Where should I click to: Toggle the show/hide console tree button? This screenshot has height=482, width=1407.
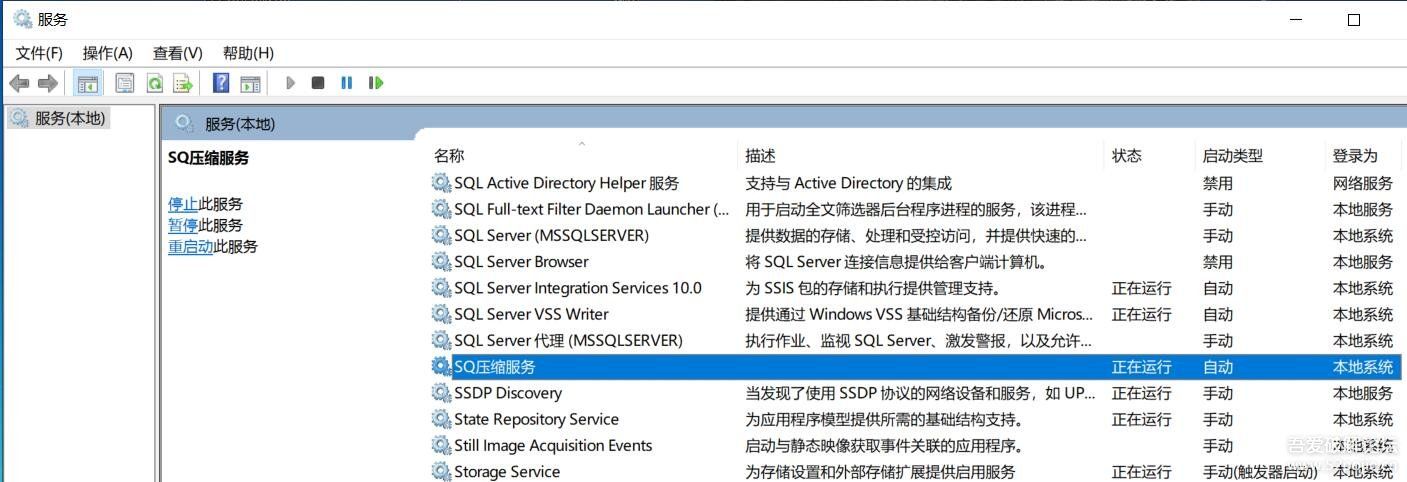(x=88, y=83)
